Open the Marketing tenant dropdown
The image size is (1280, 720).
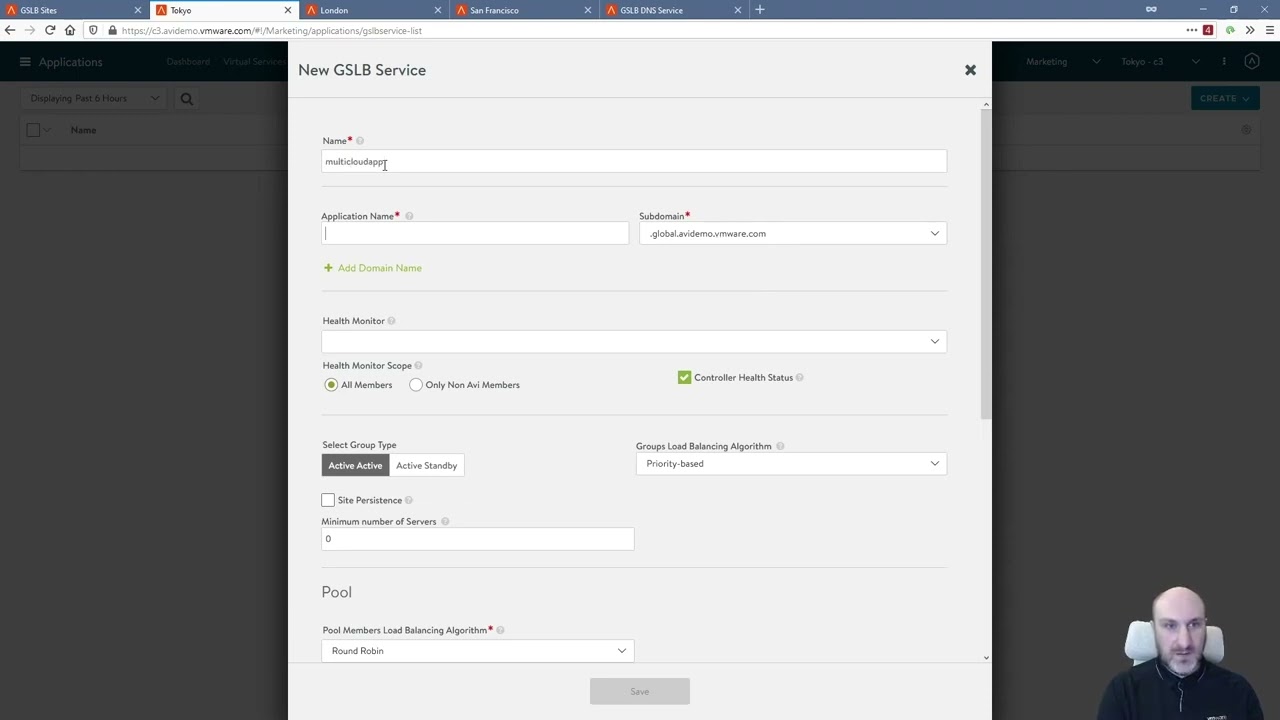coord(1062,62)
